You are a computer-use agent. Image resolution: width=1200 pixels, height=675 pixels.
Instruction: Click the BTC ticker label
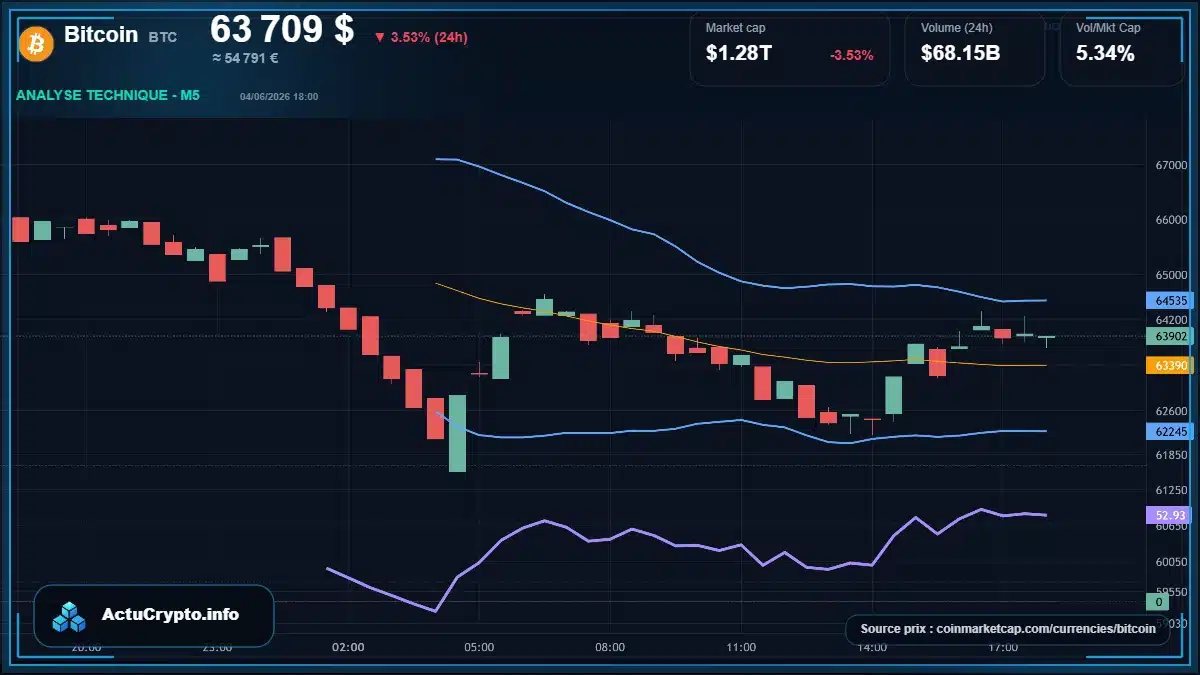[163, 37]
